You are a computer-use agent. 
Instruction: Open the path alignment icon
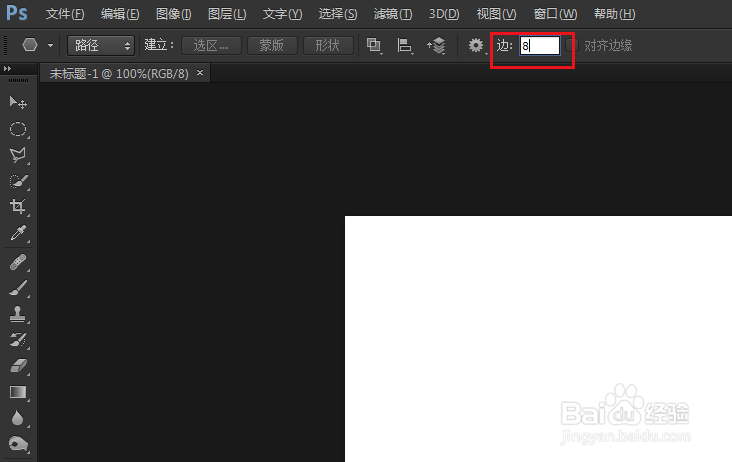coord(404,45)
